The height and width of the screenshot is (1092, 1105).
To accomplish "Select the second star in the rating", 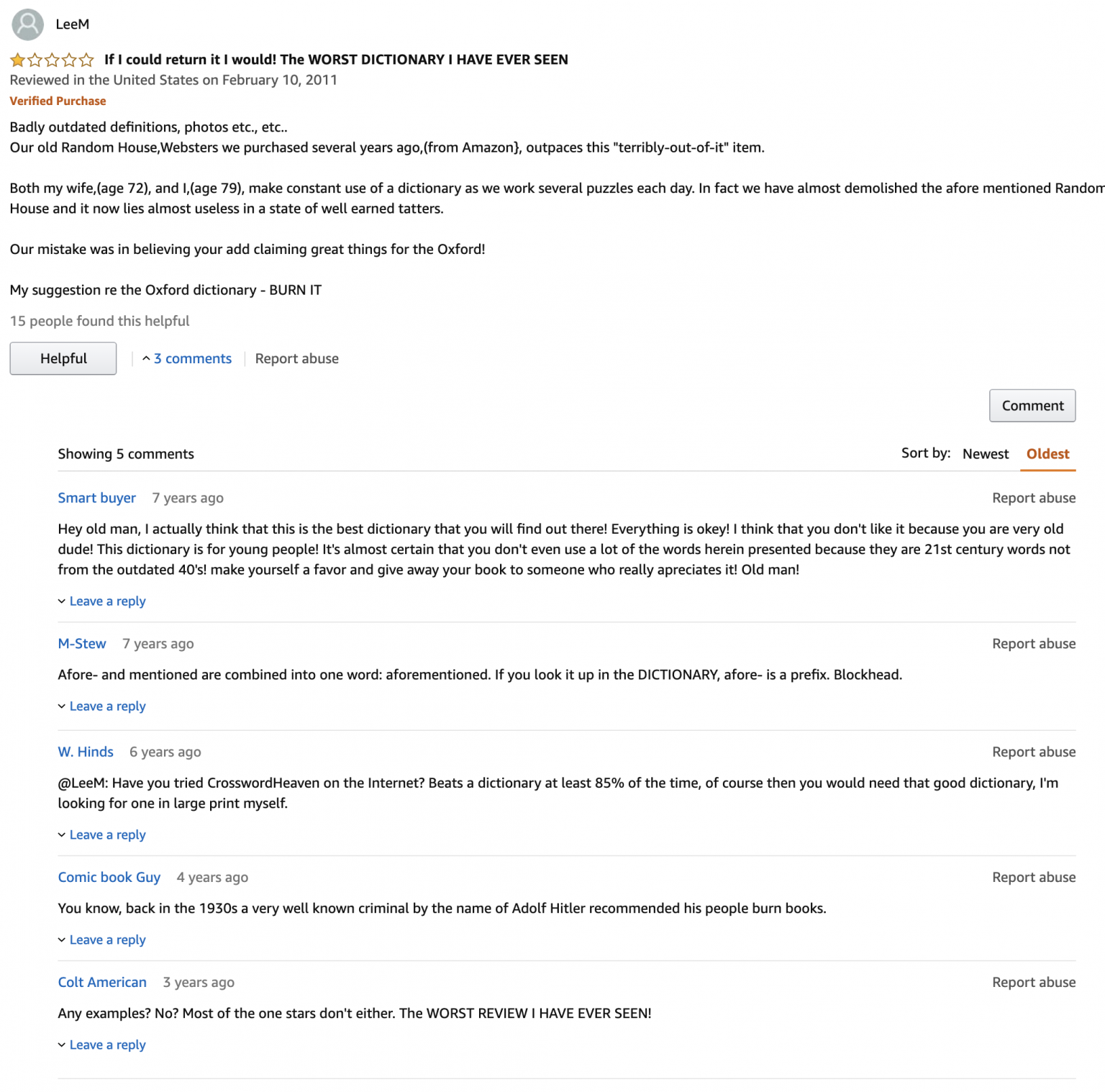I will click(x=35, y=60).
